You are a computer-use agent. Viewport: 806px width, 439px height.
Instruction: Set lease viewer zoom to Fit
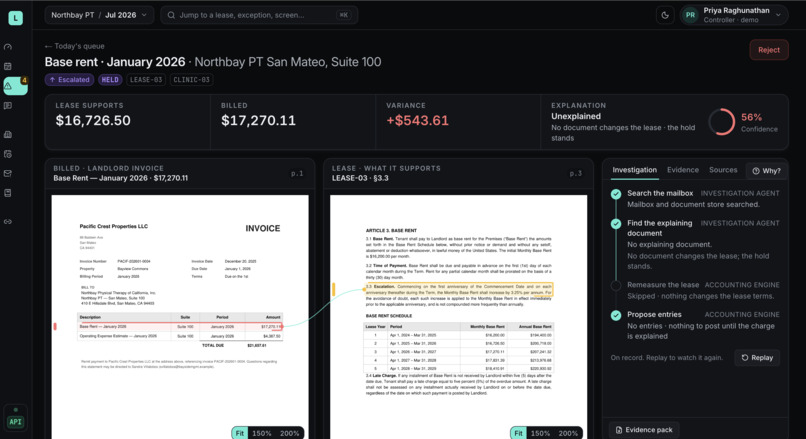(518, 433)
